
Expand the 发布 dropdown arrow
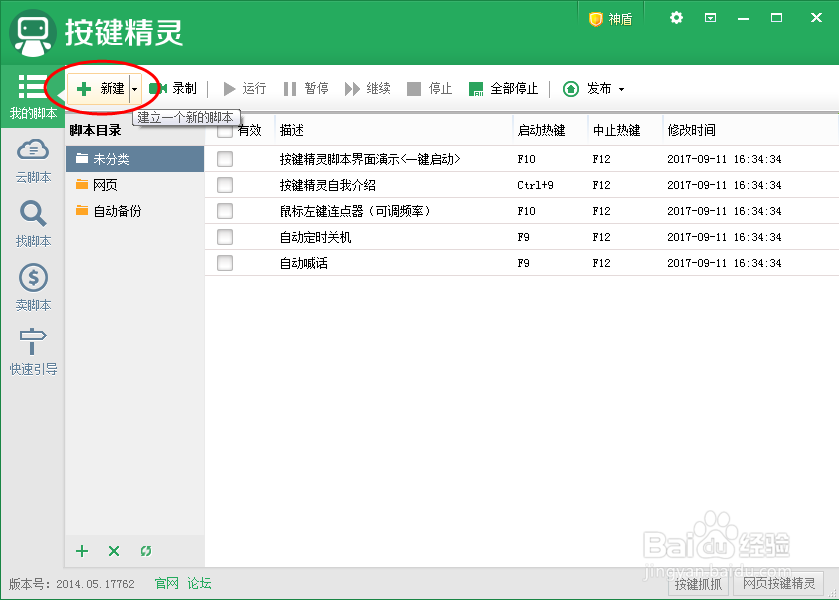coord(621,89)
